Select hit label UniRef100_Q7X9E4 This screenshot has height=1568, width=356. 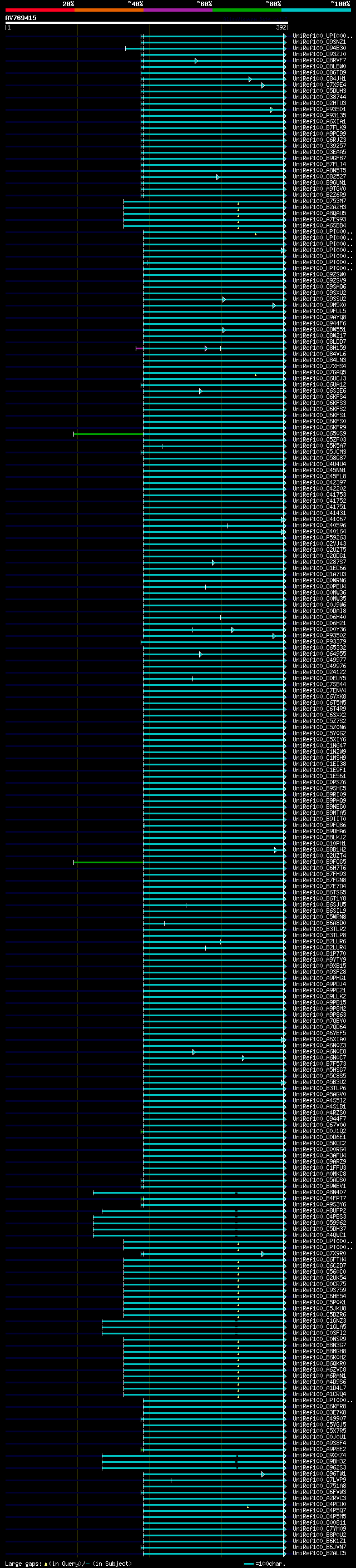[319, 85]
